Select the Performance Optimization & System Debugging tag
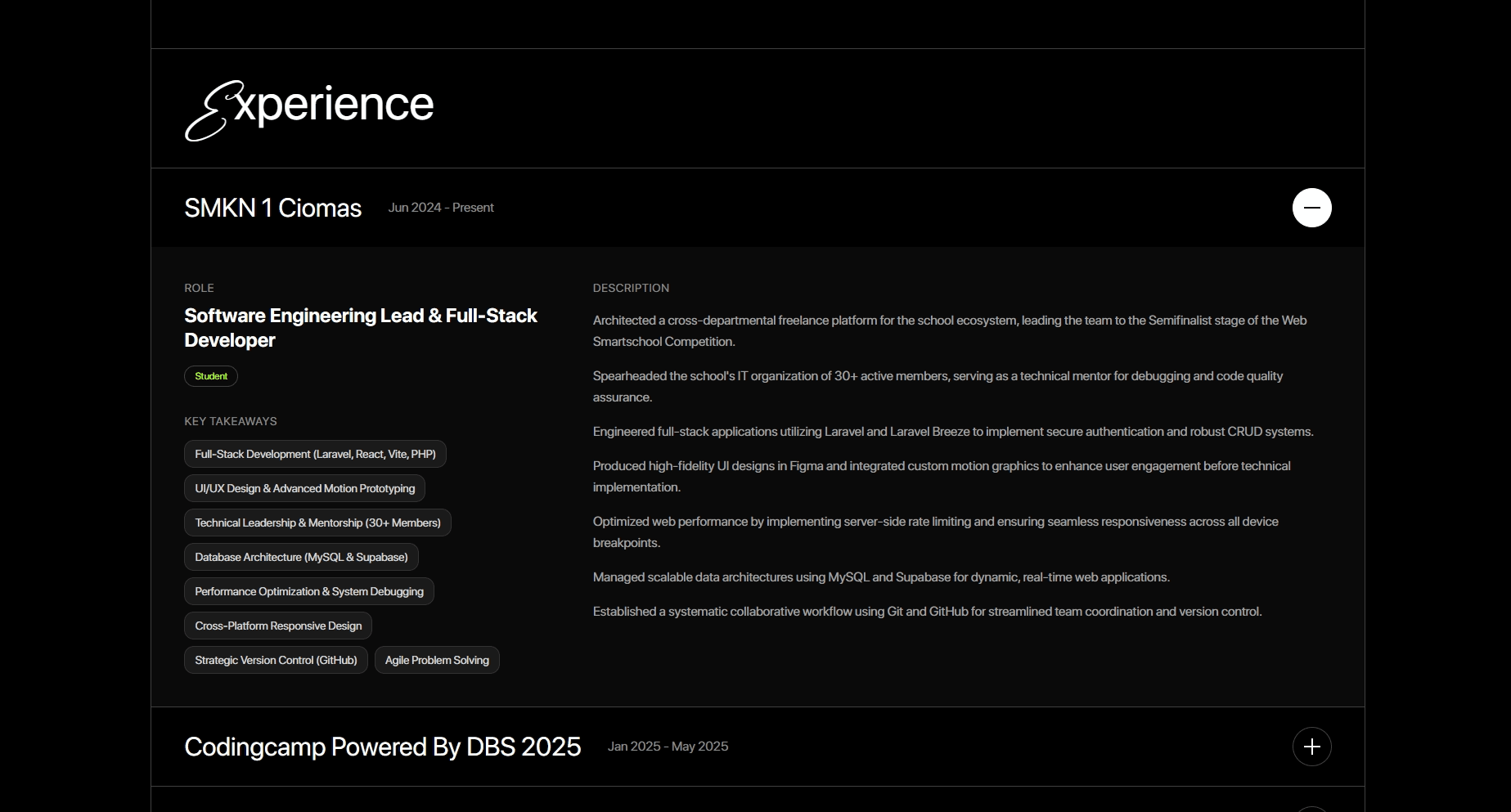1511x812 pixels. click(308, 591)
